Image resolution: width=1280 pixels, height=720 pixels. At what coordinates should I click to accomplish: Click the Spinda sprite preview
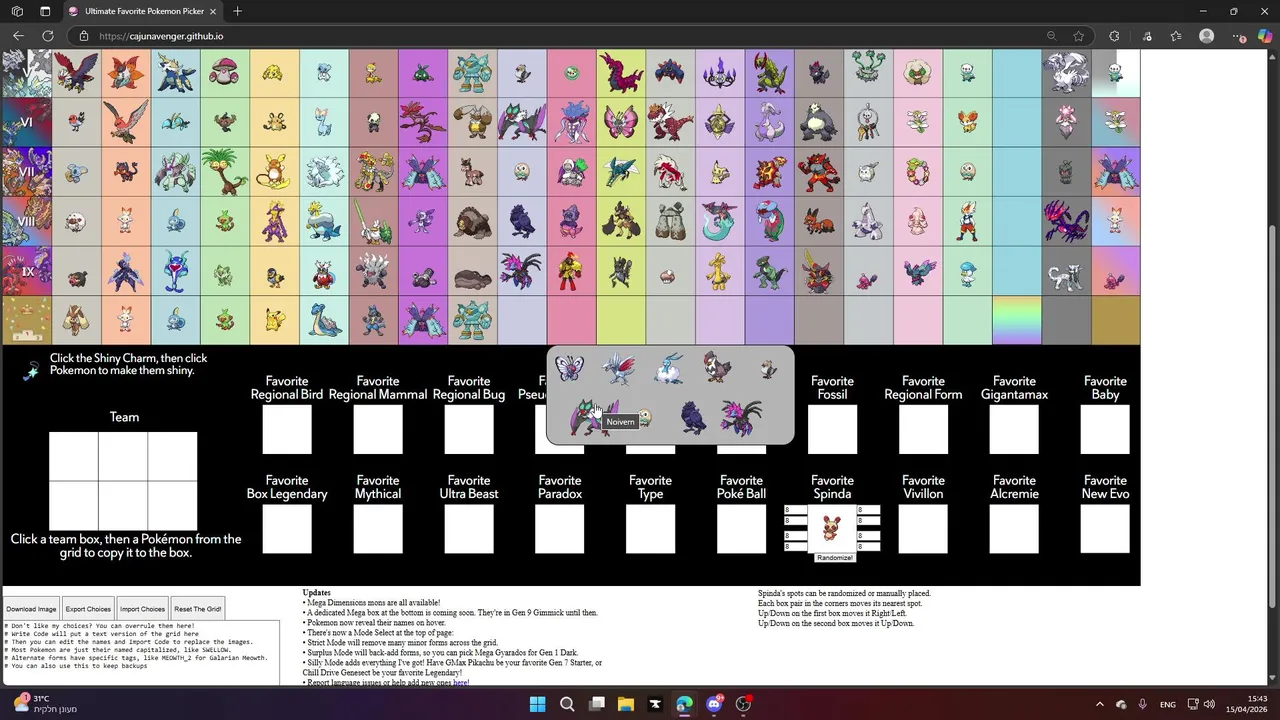tap(832, 529)
